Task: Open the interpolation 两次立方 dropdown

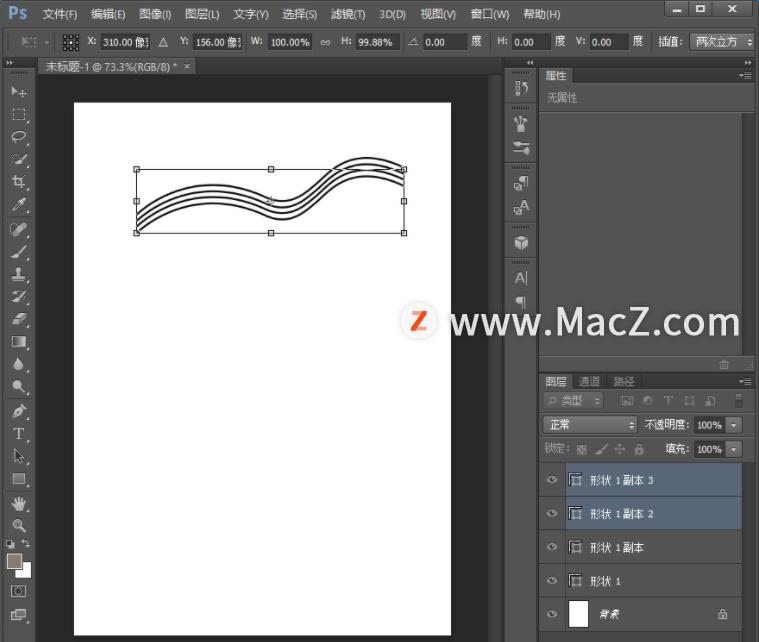Action: click(x=719, y=42)
